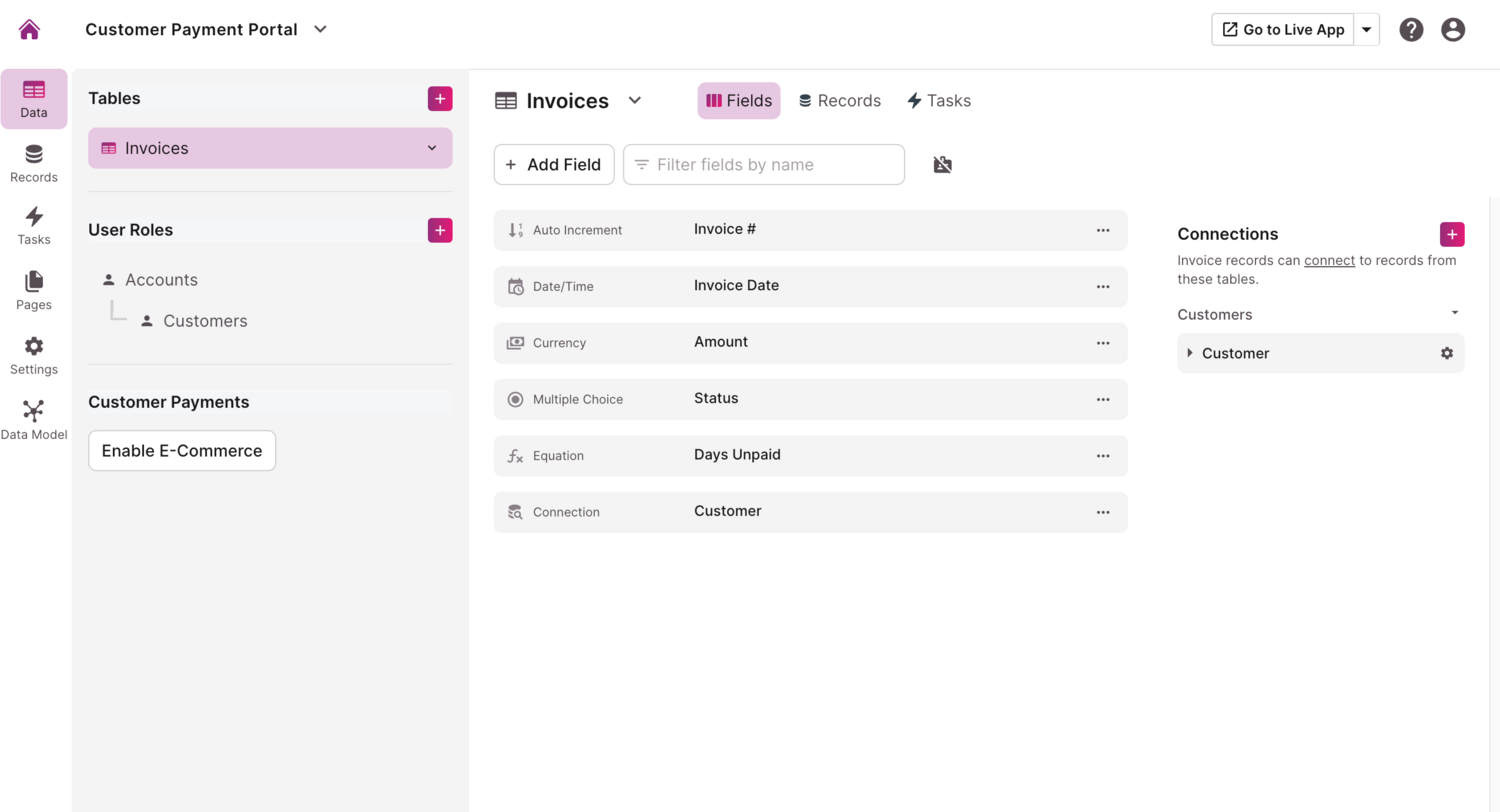This screenshot has height=812, width=1500.
Task: Click the Enable E-Commerce button
Action: [182, 451]
